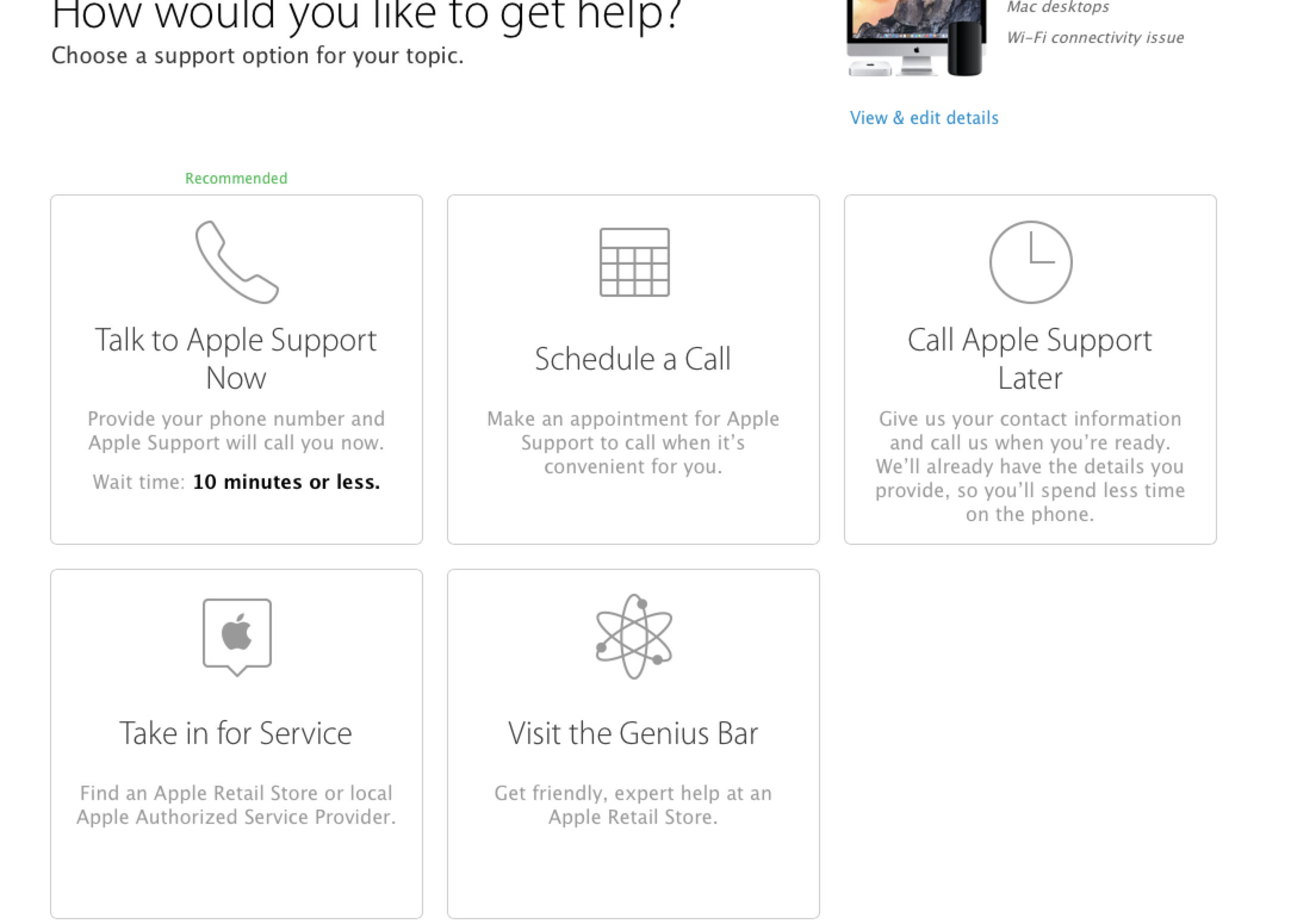Click the Genius Bar atom icon

[634, 636]
